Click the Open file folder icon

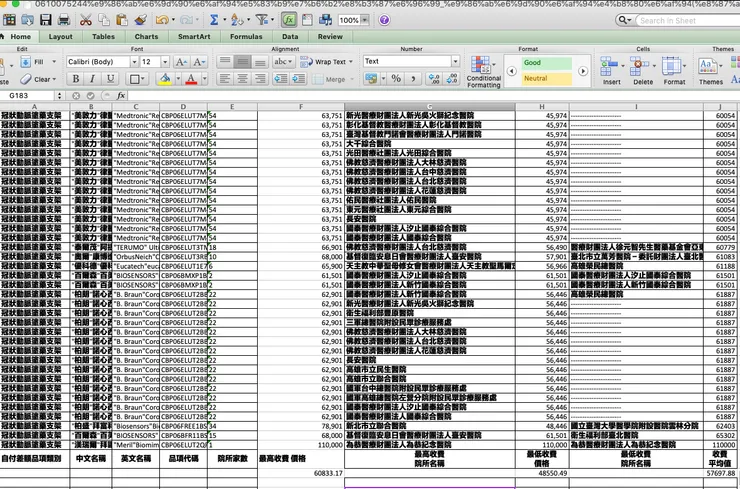pos(27,20)
